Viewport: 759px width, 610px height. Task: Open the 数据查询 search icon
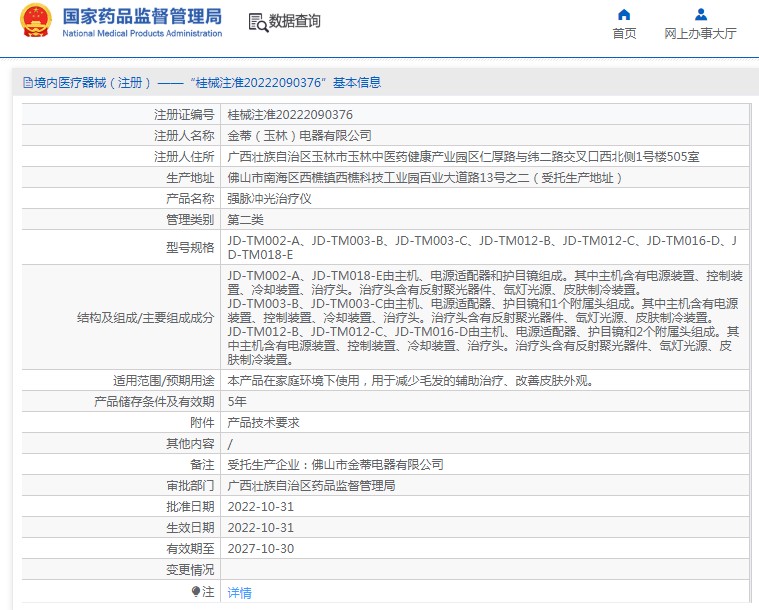(x=258, y=22)
